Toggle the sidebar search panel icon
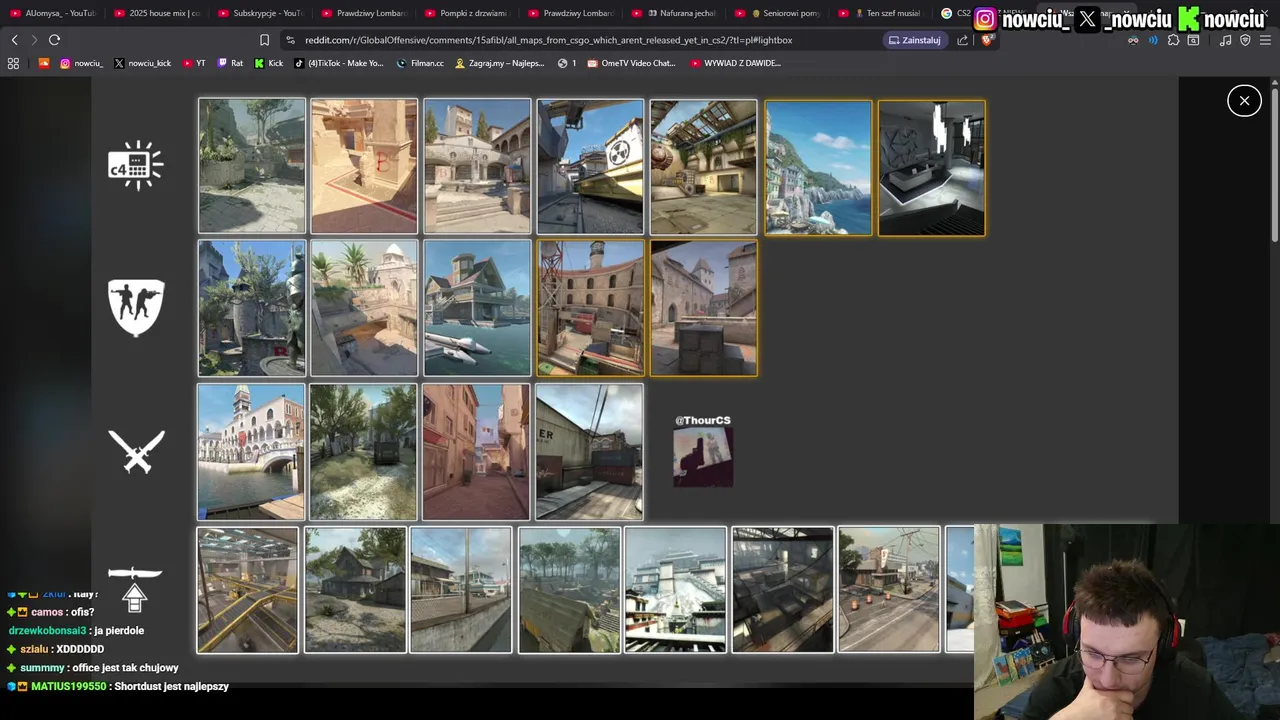The width and height of the screenshot is (1280, 720). [1193, 40]
